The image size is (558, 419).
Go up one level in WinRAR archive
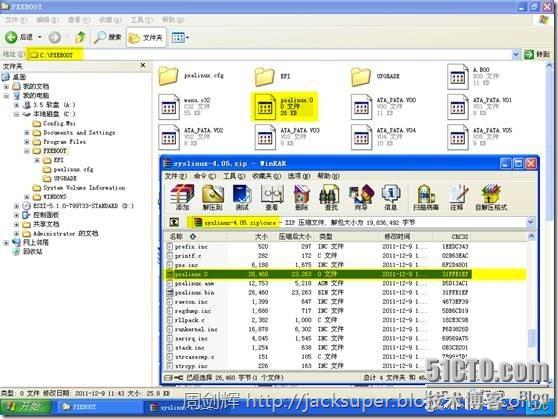[x=174, y=222]
